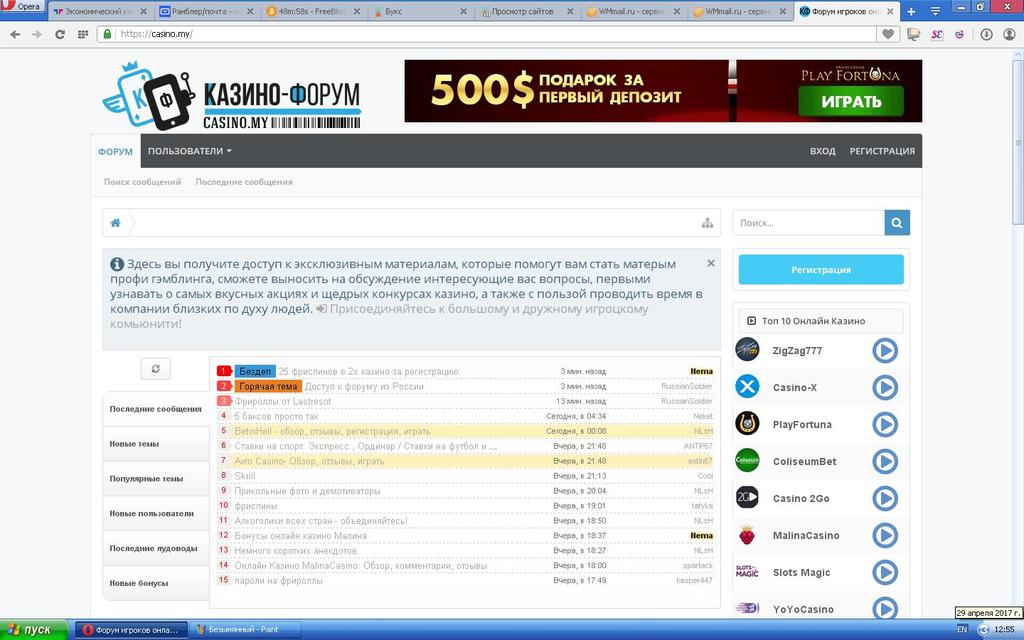Open the Opera menu button
Screen dimensions: 1024x640
point(23,7)
